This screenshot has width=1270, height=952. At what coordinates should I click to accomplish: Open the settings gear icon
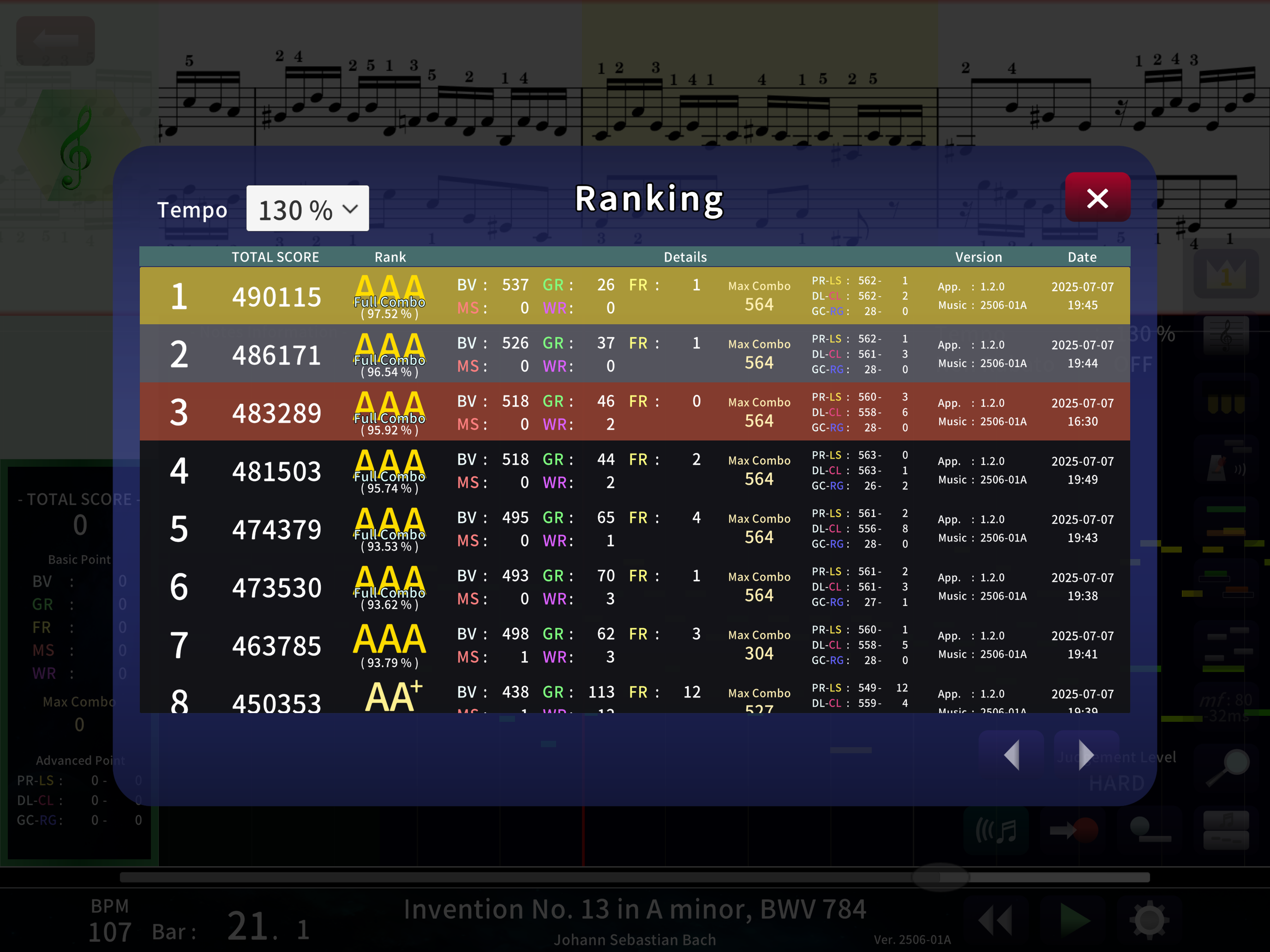click(1150, 920)
